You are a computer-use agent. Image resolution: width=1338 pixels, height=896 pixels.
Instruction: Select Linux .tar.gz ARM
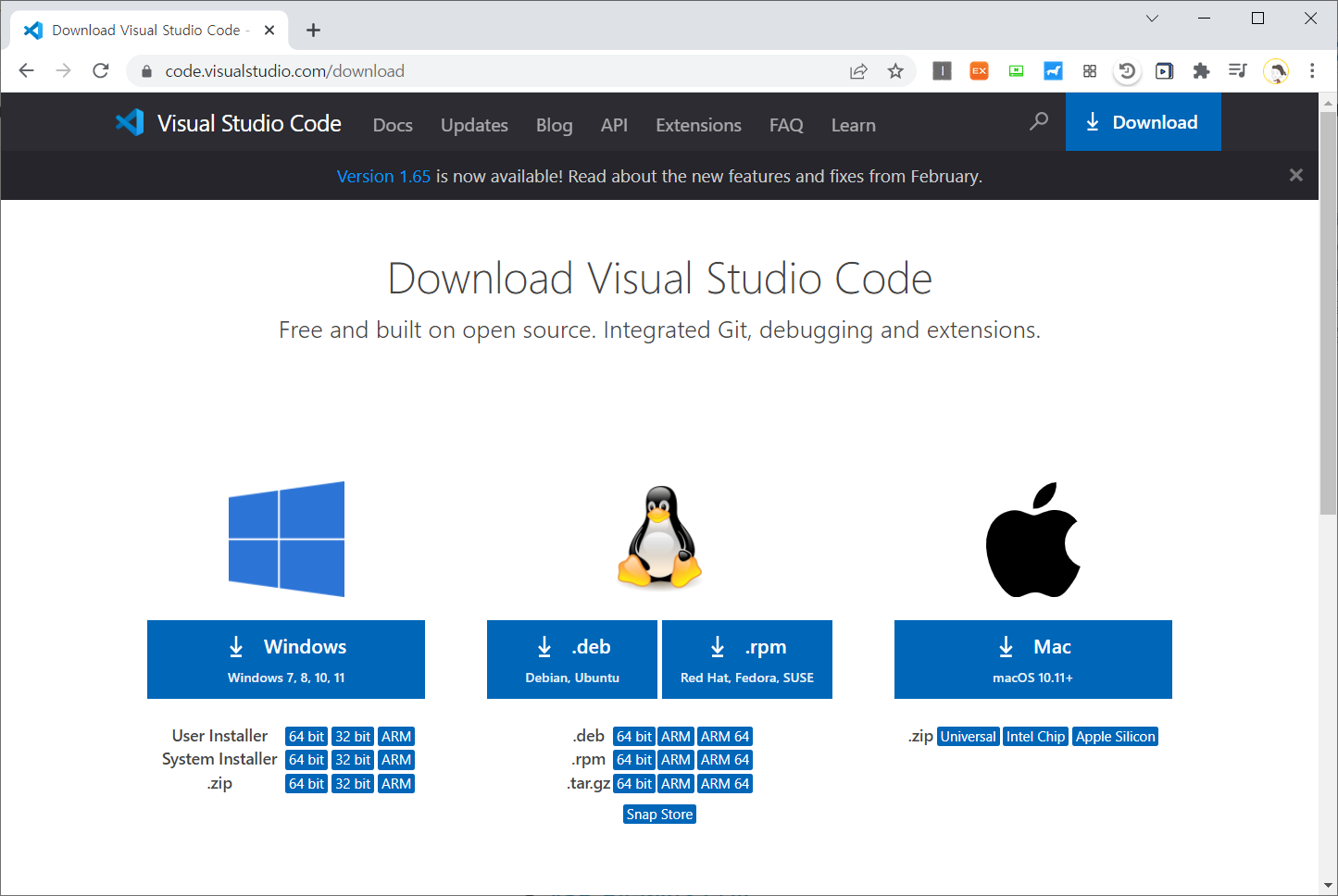676,784
